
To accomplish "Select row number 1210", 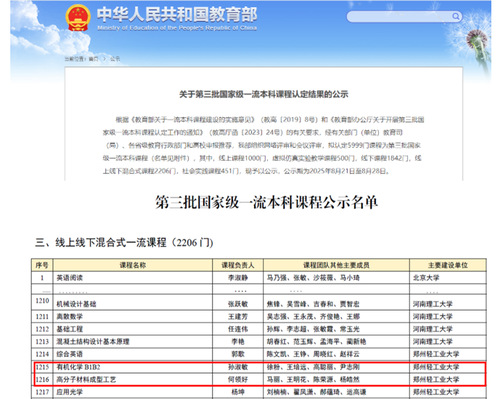I will coord(42,301).
